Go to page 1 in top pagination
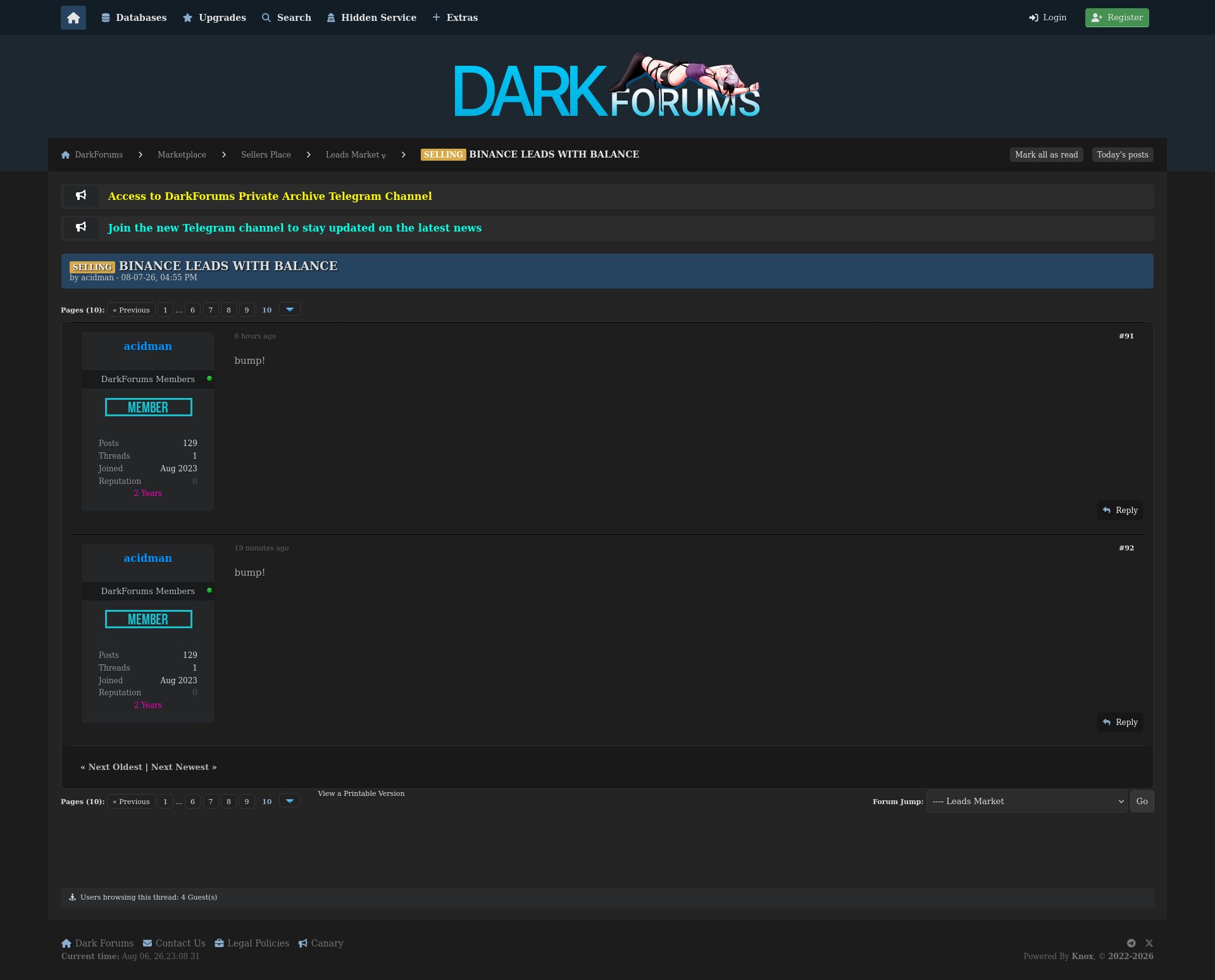The image size is (1215, 980). click(x=165, y=310)
